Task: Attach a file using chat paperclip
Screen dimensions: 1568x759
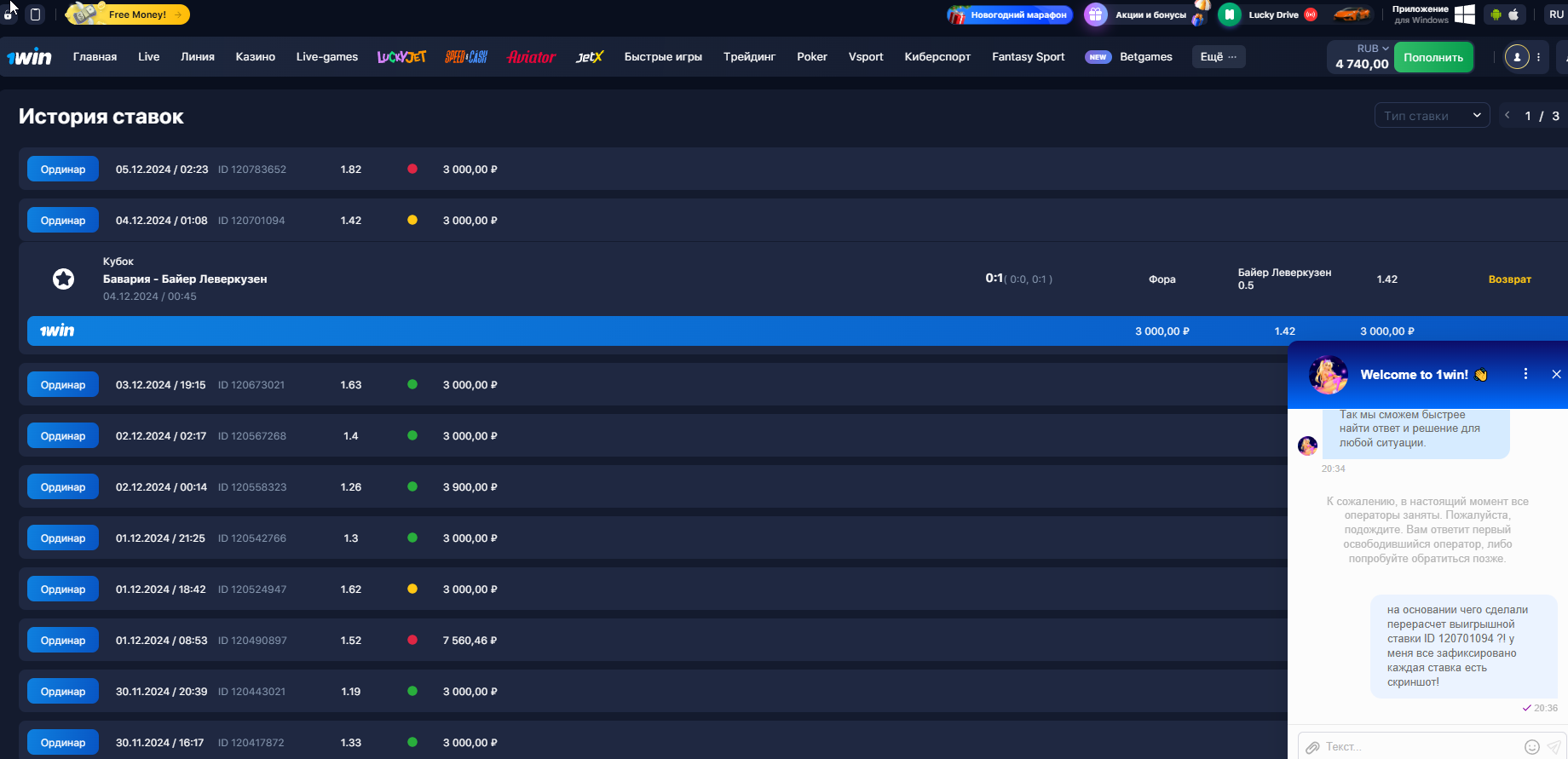Action: point(1313,747)
